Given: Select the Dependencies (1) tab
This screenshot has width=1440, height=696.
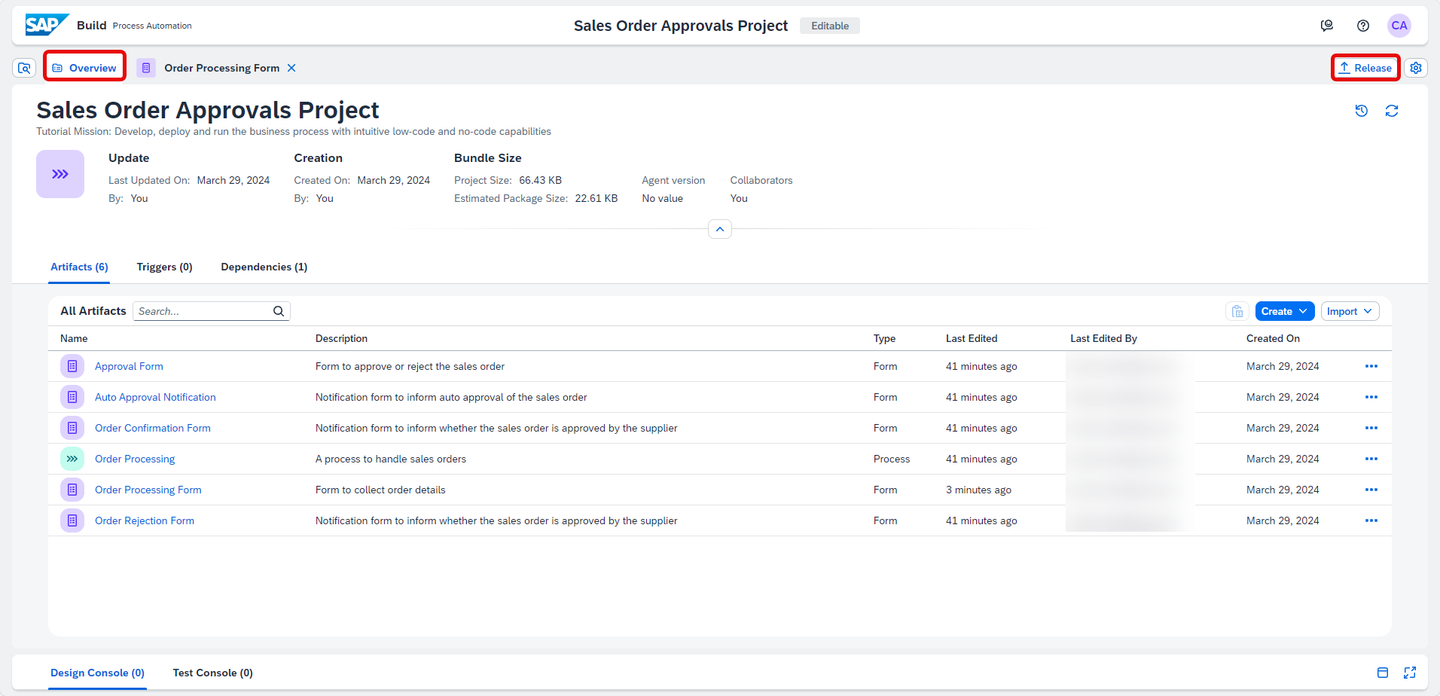Looking at the screenshot, I should pos(264,267).
